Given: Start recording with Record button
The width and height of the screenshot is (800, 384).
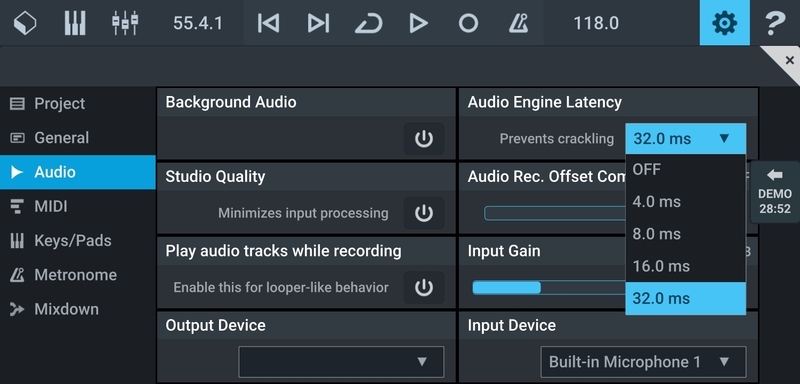Looking at the screenshot, I should (468, 23).
